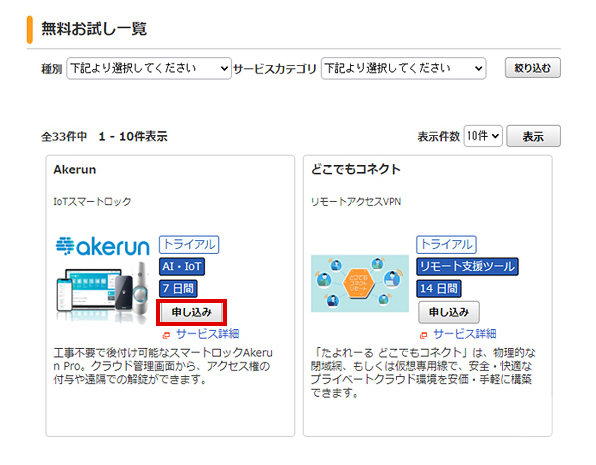
Task: Open Akerun サービス詳細 link
Action: coord(208,334)
